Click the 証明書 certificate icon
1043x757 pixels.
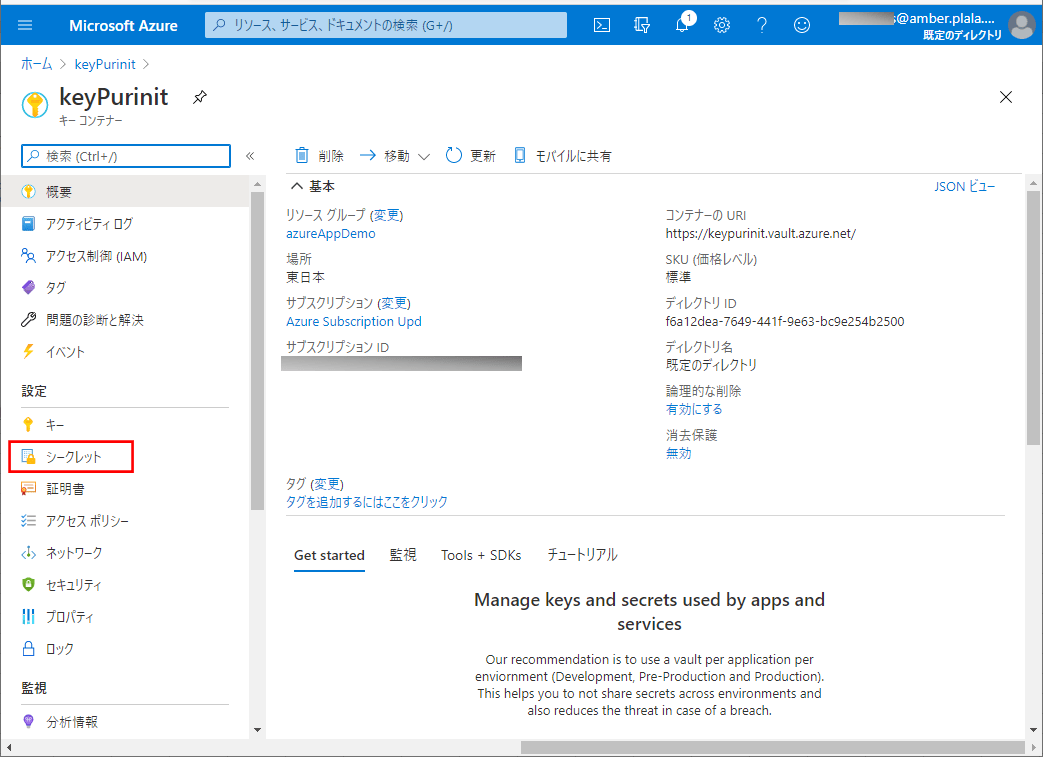coord(28,488)
